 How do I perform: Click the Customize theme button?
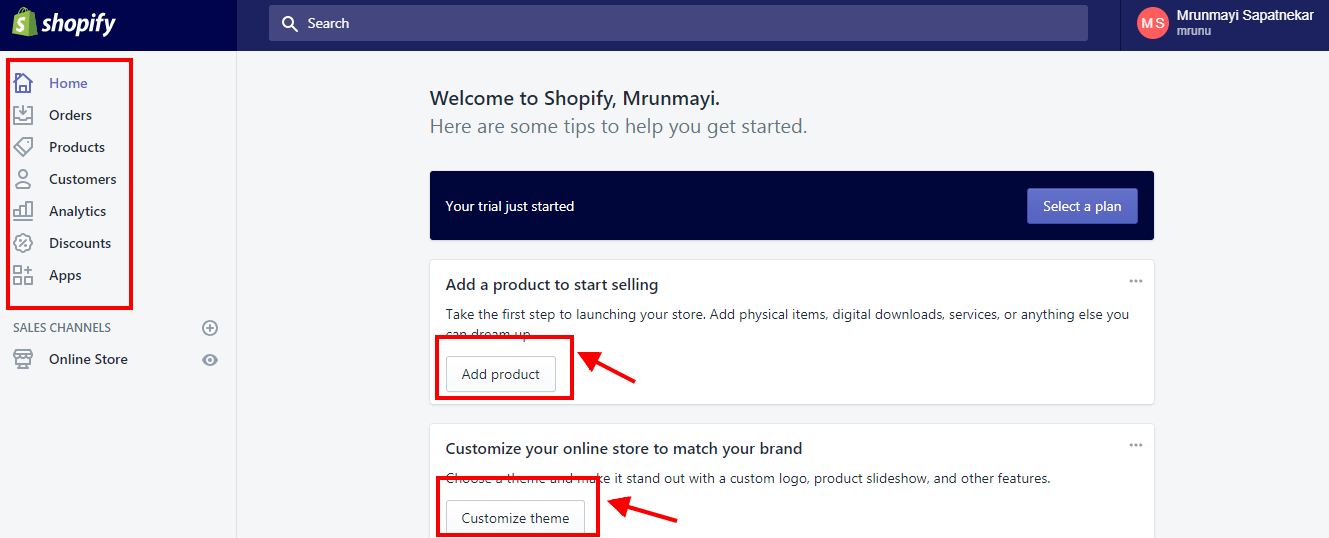click(515, 518)
